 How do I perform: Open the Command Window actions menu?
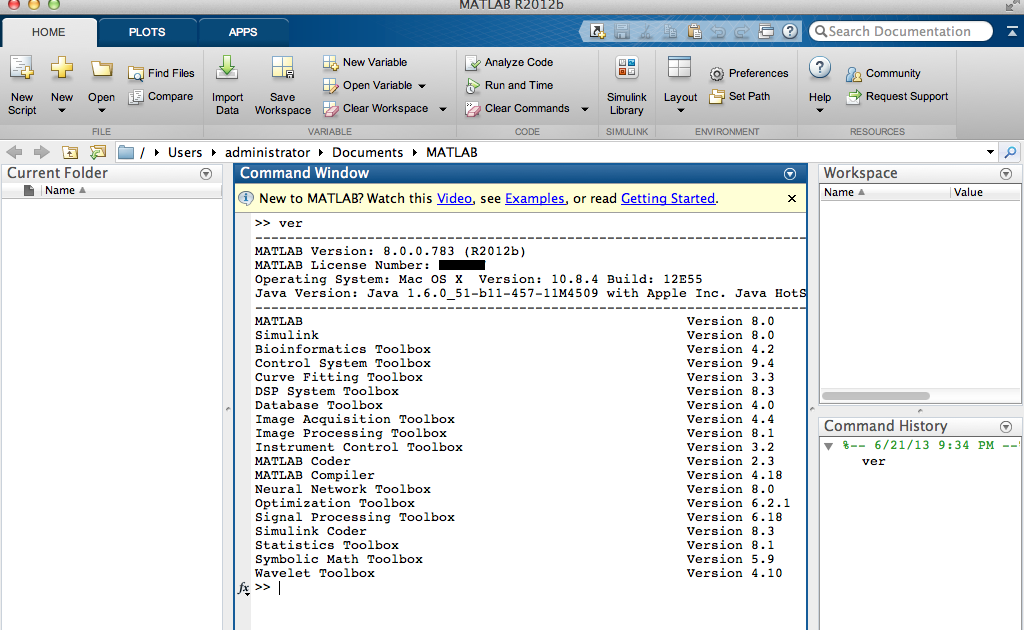tap(790, 174)
